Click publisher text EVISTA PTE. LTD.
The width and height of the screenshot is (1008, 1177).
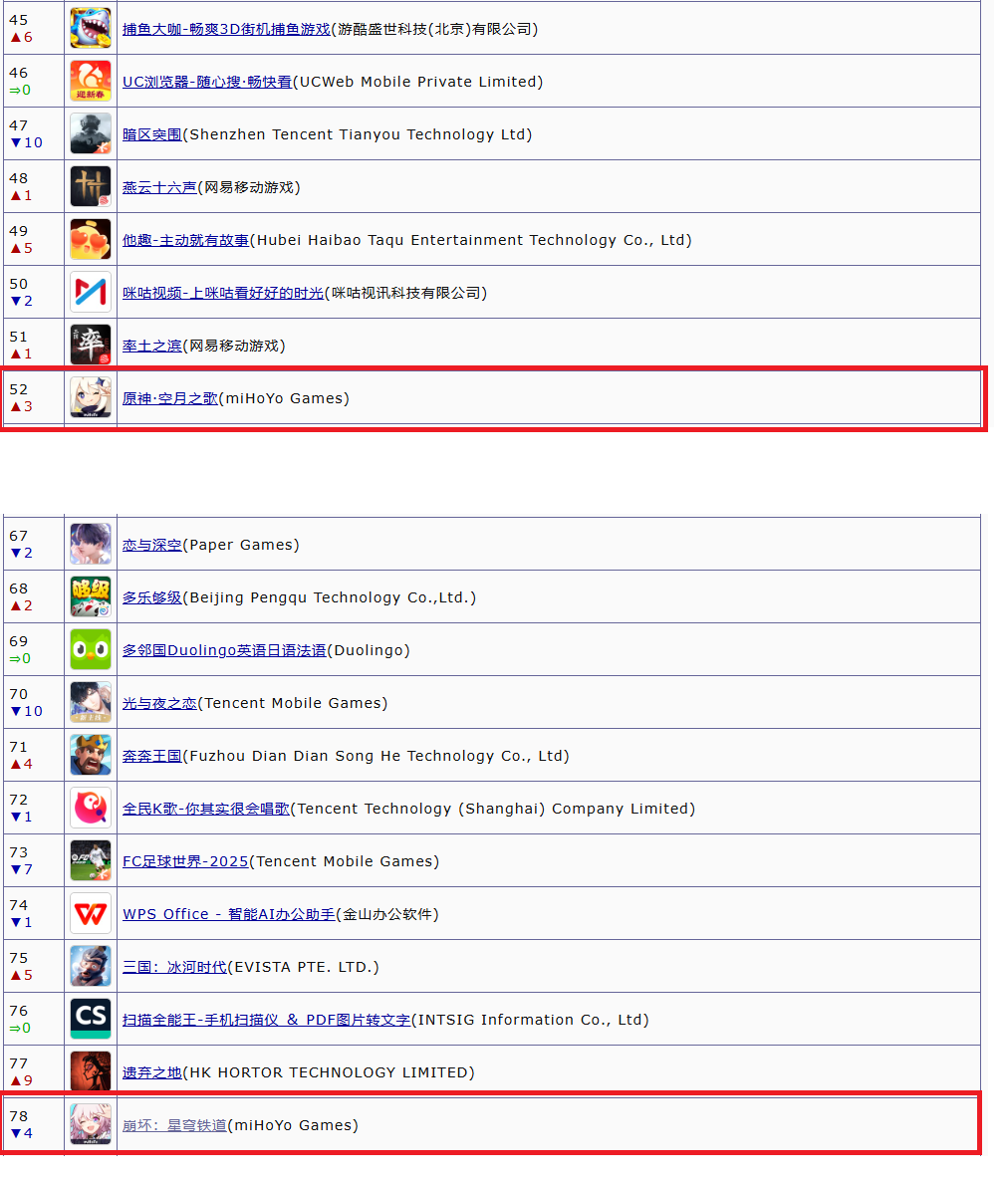(304, 968)
